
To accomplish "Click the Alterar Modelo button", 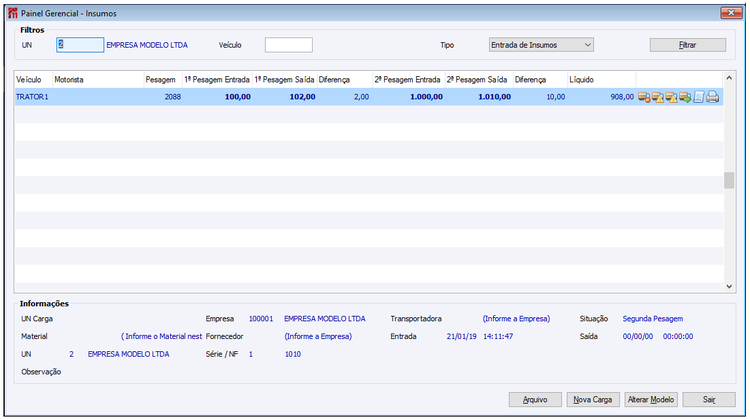I will click(651, 399).
